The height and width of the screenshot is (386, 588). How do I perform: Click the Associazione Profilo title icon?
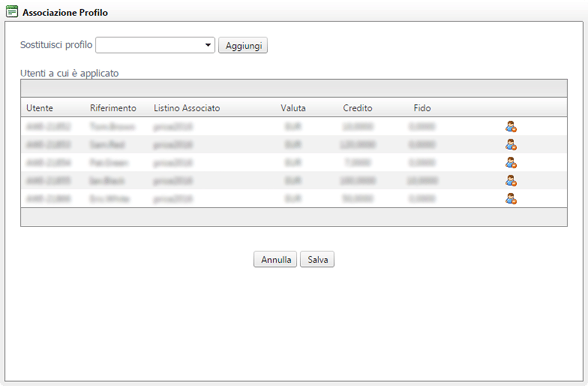(12, 12)
